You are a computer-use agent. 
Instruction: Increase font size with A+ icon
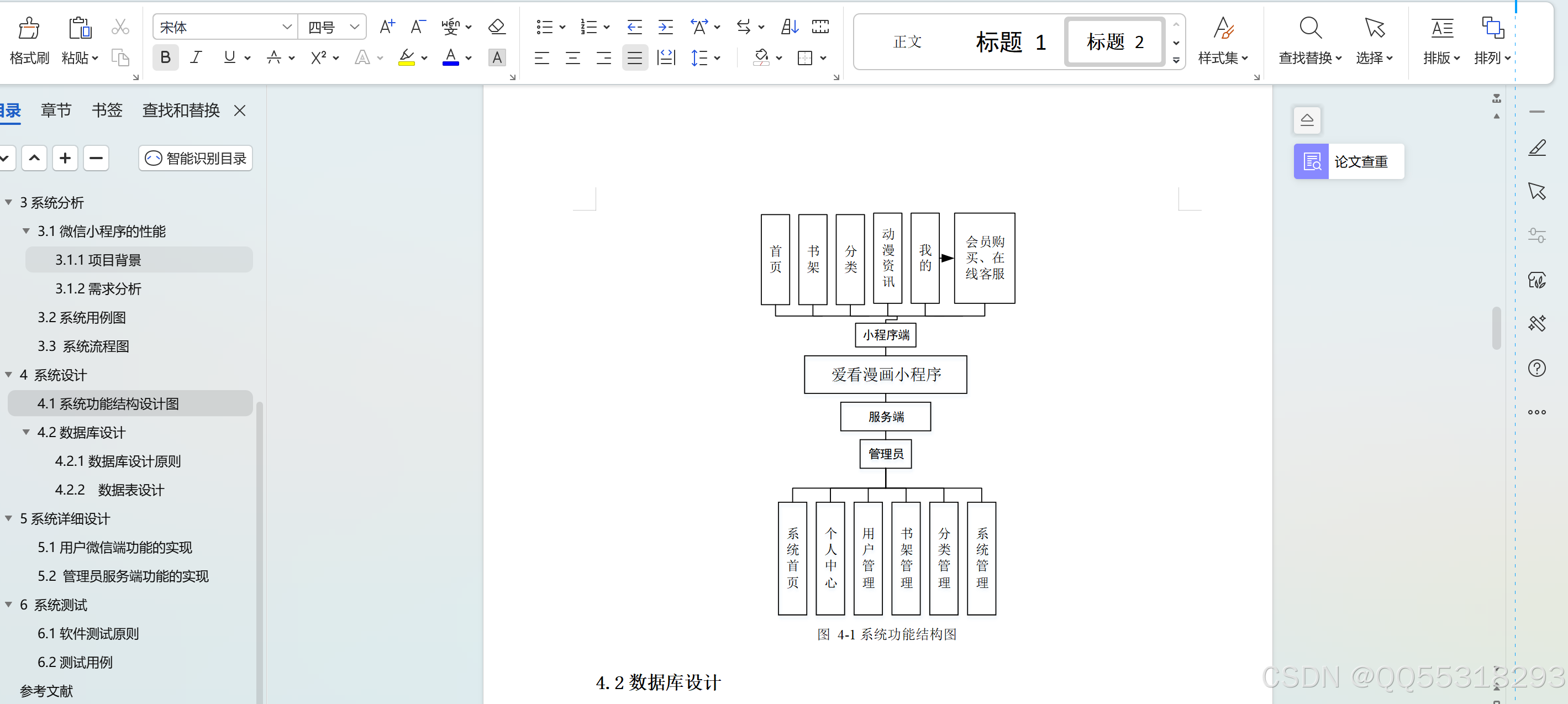[387, 27]
